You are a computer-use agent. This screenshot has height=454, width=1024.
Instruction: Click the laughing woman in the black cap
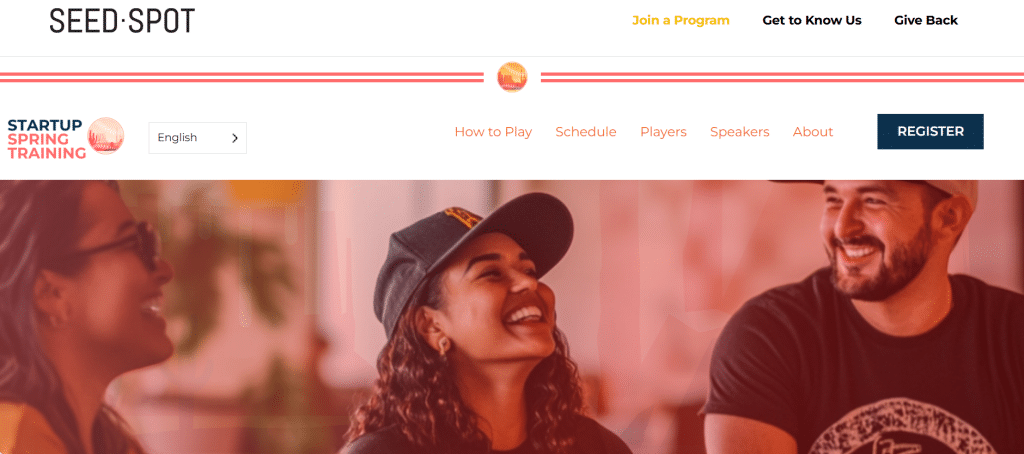(480, 327)
